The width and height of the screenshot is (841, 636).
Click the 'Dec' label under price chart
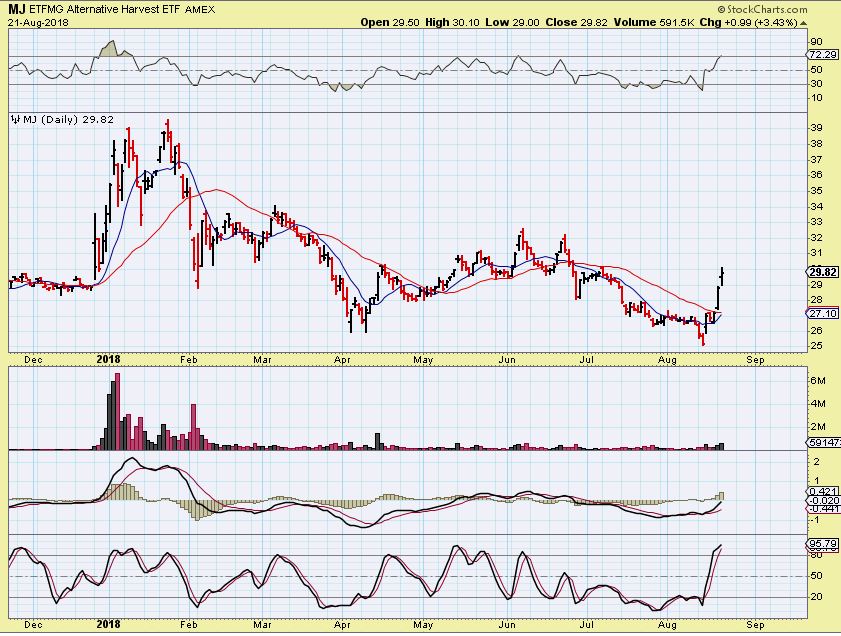click(x=33, y=360)
